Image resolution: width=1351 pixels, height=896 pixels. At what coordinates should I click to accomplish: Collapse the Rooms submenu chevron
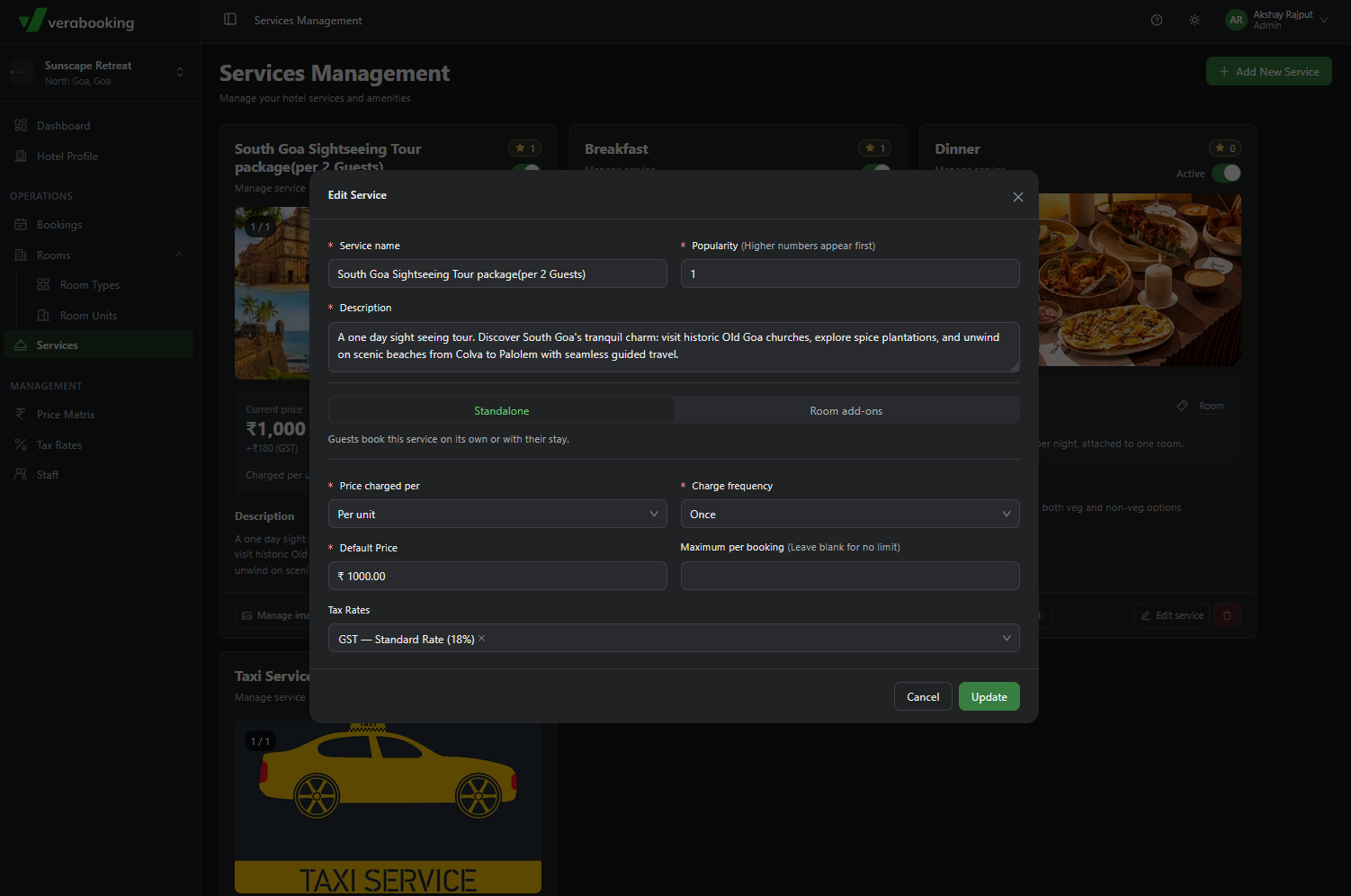179,255
